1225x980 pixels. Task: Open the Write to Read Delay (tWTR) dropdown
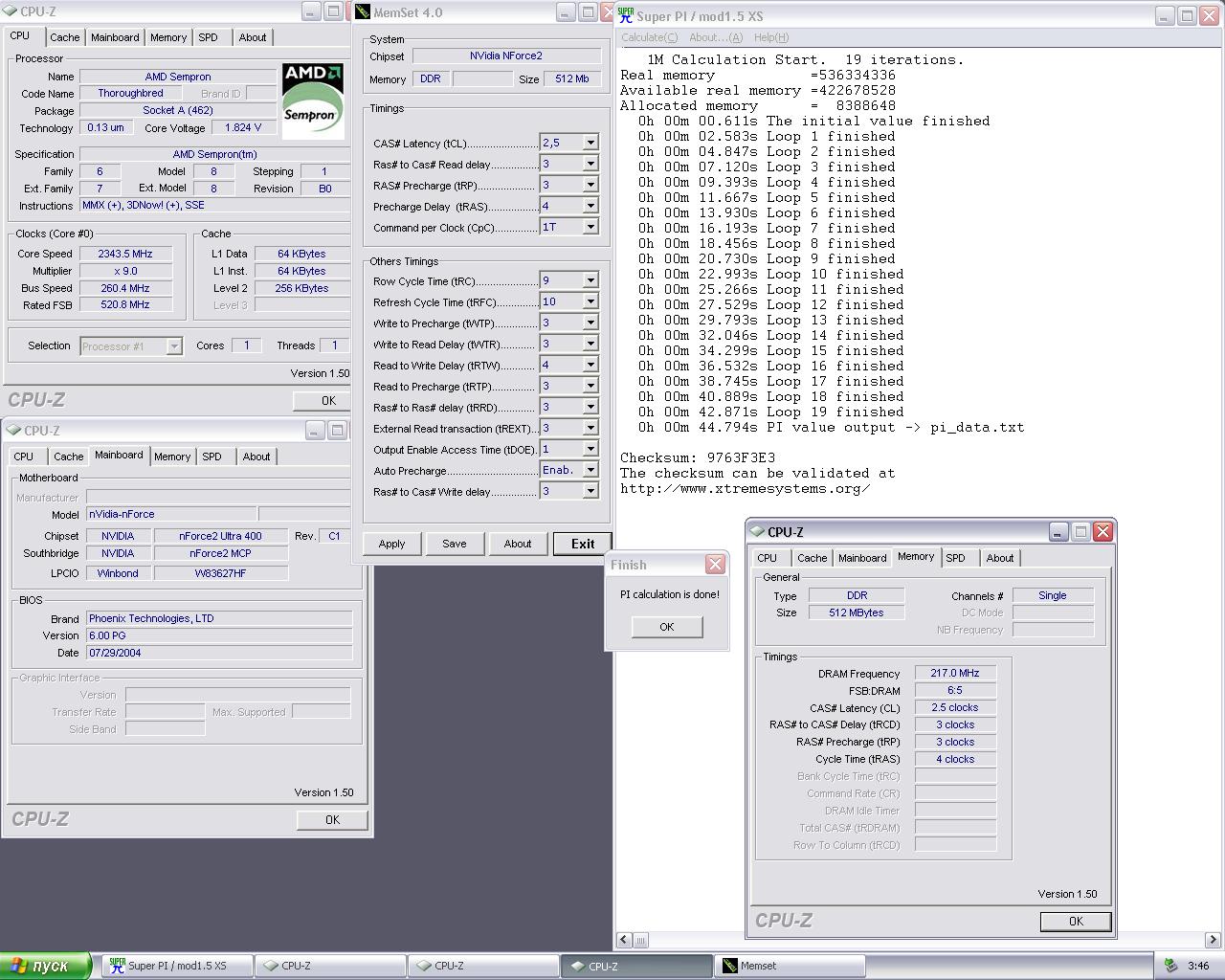[x=590, y=344]
